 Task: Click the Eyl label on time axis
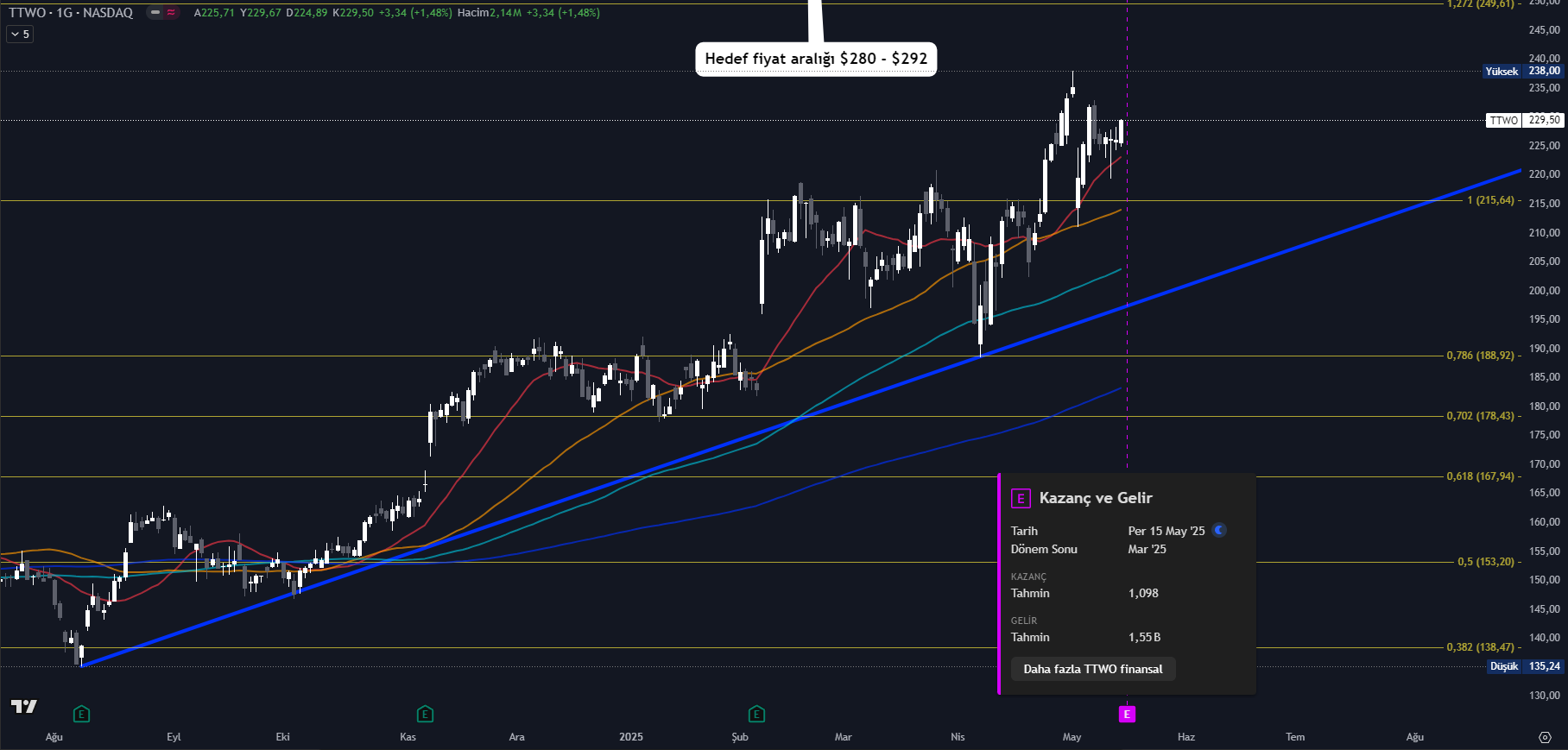174,737
